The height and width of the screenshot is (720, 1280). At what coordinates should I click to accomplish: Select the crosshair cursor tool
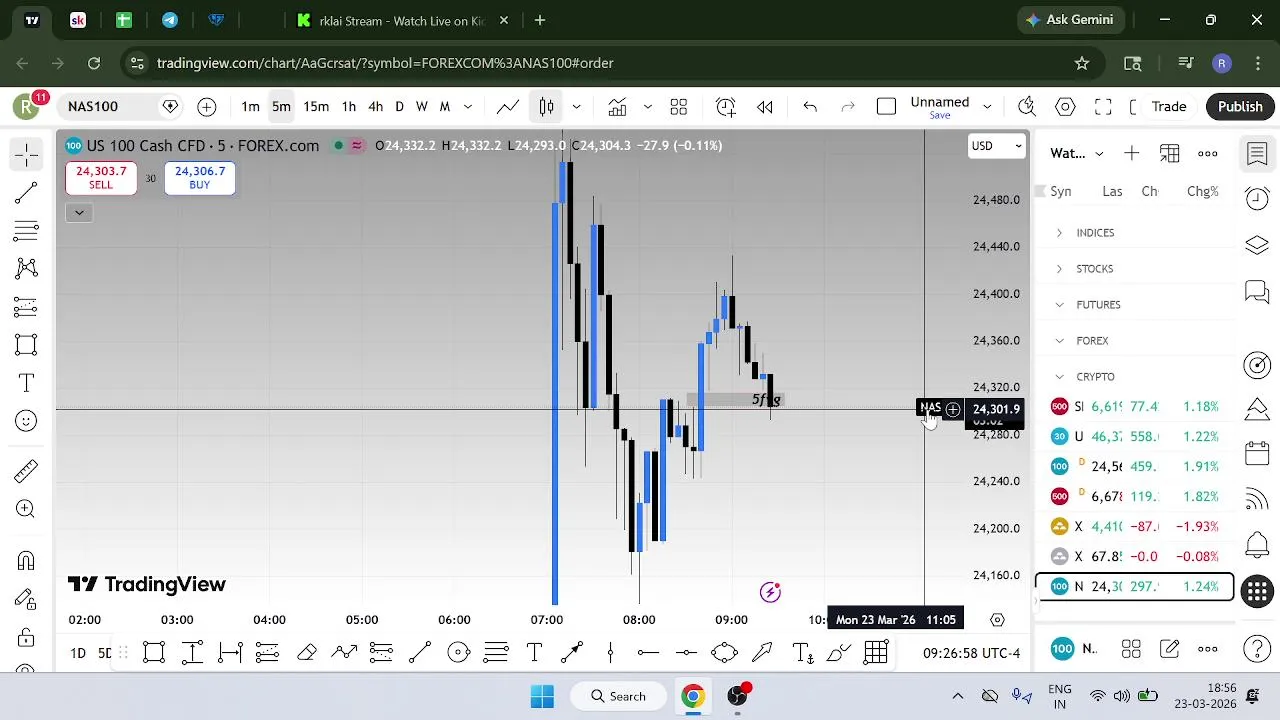pos(27,154)
